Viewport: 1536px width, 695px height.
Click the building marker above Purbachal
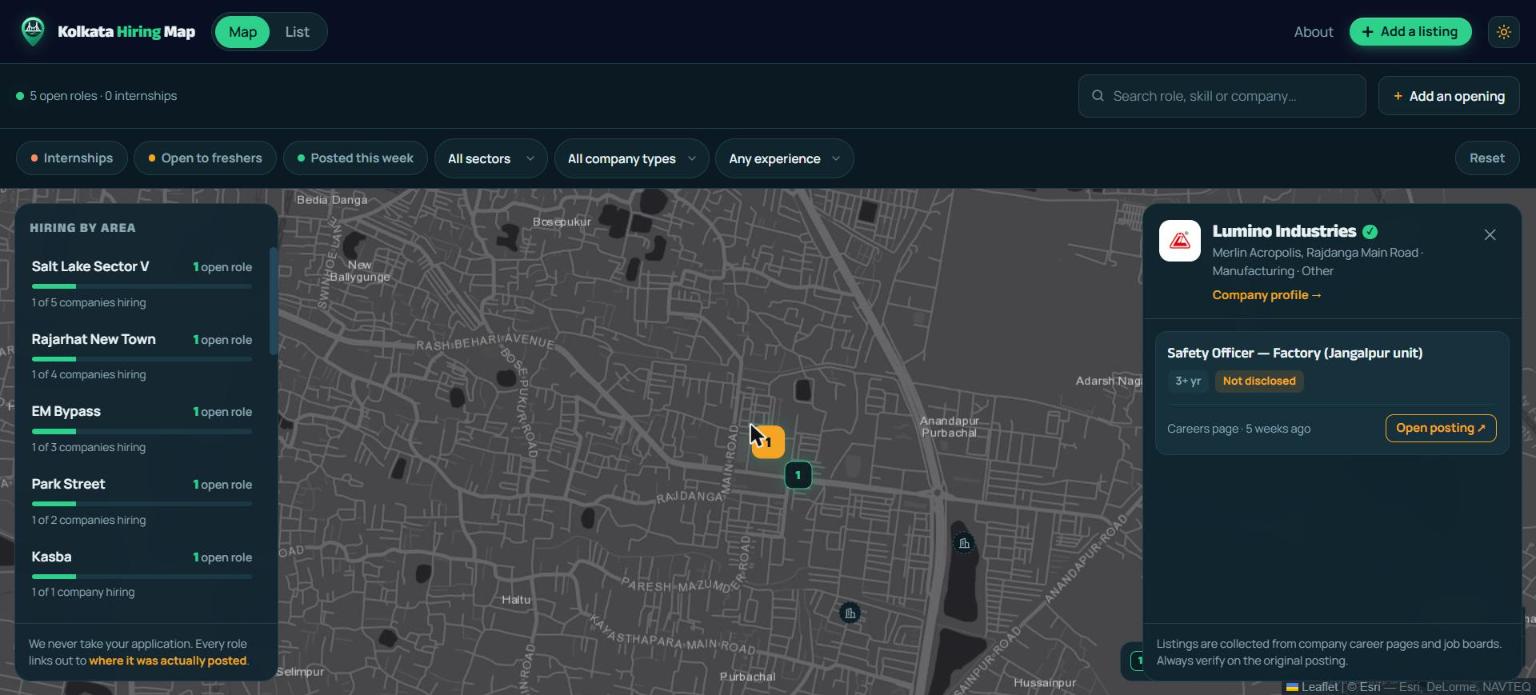849,613
